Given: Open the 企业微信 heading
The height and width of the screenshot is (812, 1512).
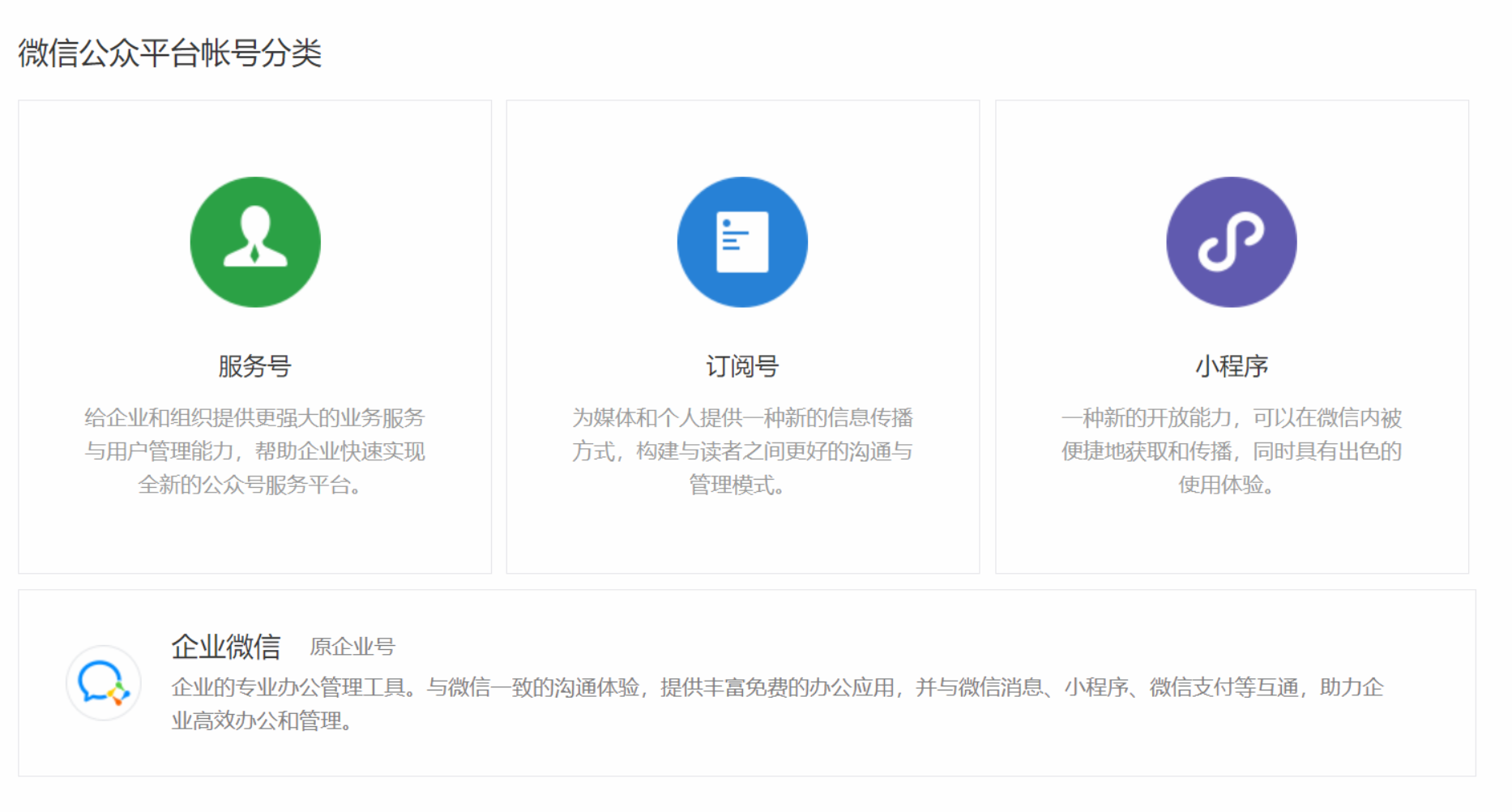Looking at the screenshot, I should (x=226, y=647).
